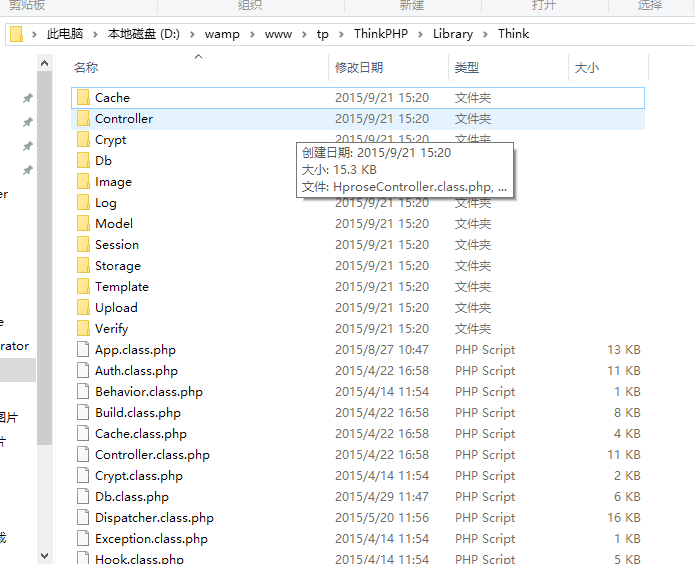Expand chevron after www breadcrumb
Viewport: 695px width, 581px height.
pos(305,34)
